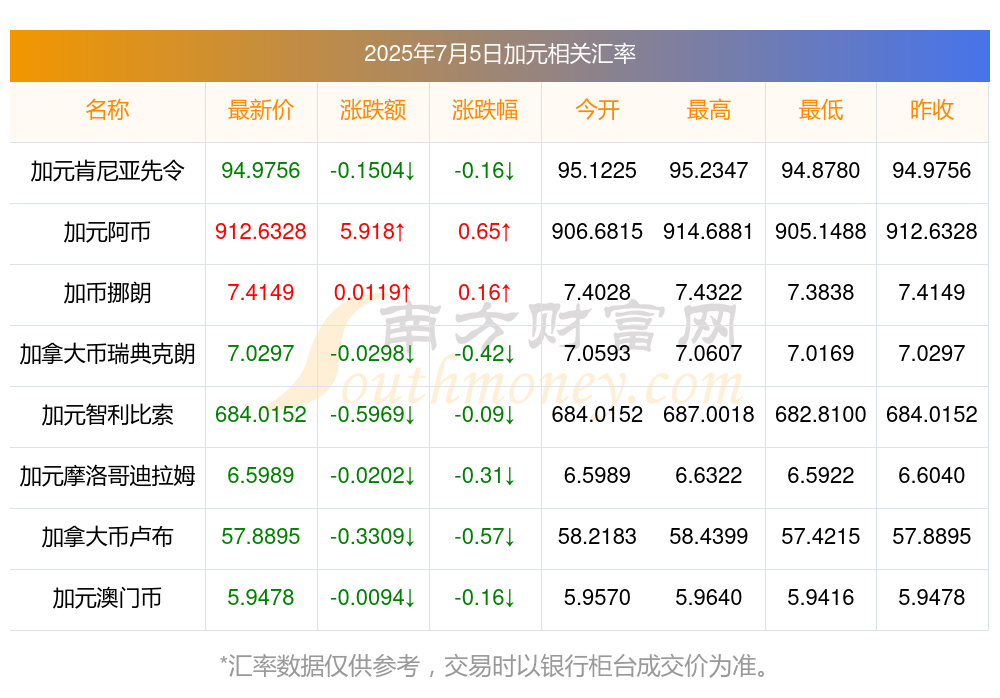Select the 加元肯尼亚先令 row name
1000x698 pixels.
tap(107, 171)
